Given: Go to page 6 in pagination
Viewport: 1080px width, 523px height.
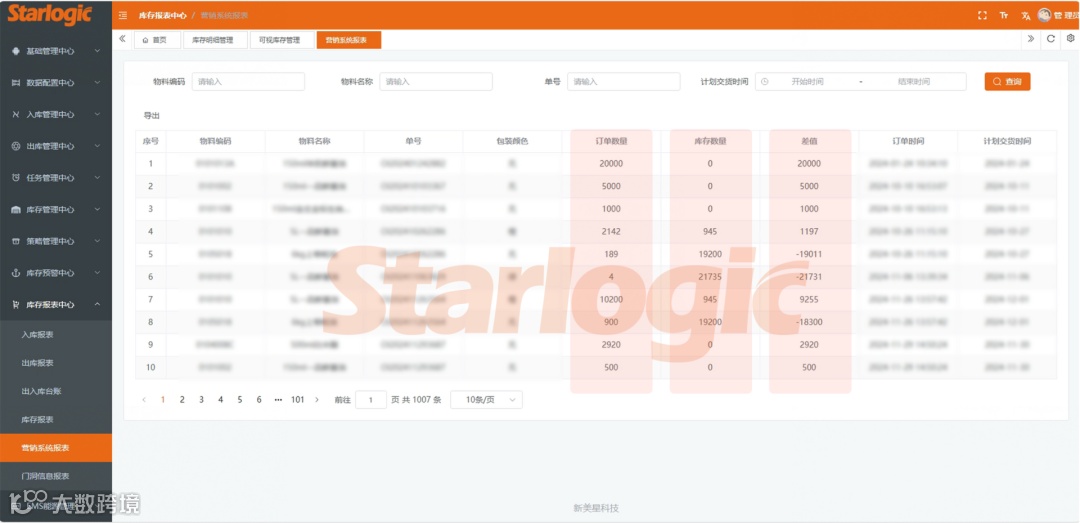Looking at the screenshot, I should coord(259,400).
